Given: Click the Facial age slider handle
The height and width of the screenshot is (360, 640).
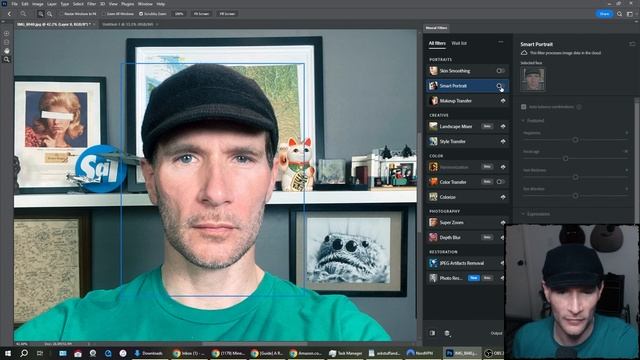Looking at the screenshot, I should coord(566,159).
